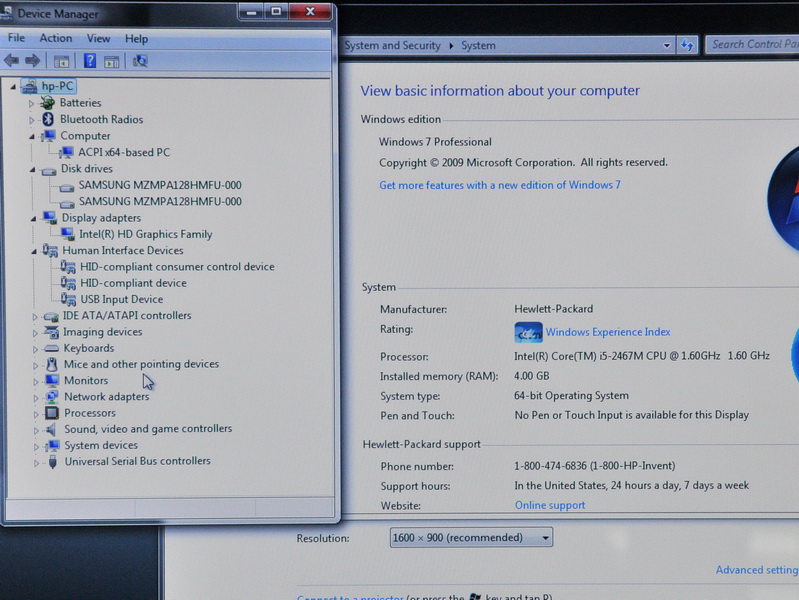Click the Search Control Panel field
The image size is (799, 600).
752,45
